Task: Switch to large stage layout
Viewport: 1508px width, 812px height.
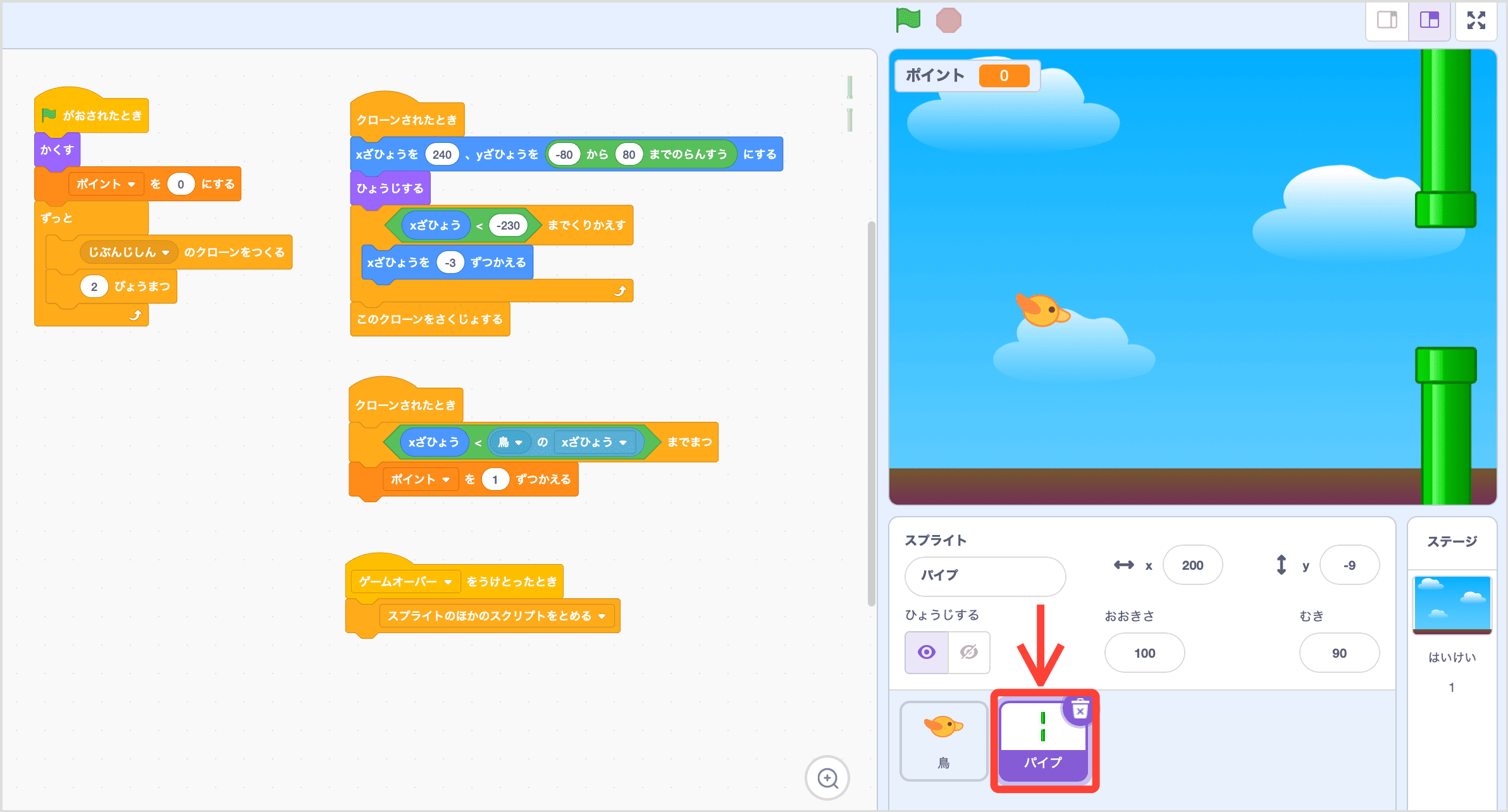Action: tap(1429, 20)
